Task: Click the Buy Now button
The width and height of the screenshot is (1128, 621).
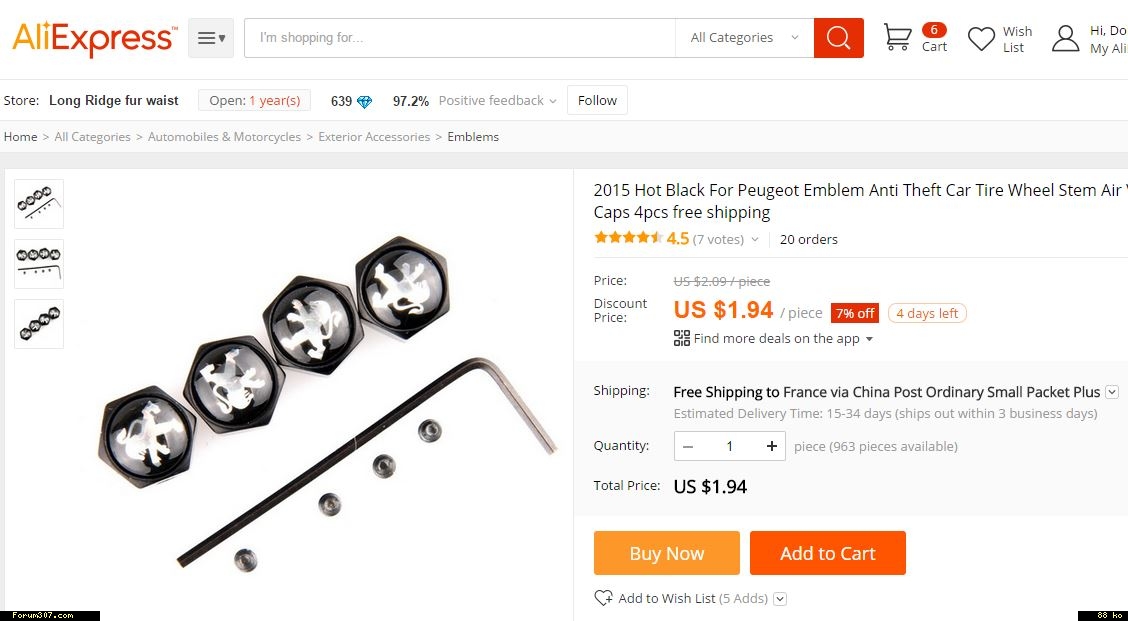Action: [666, 553]
